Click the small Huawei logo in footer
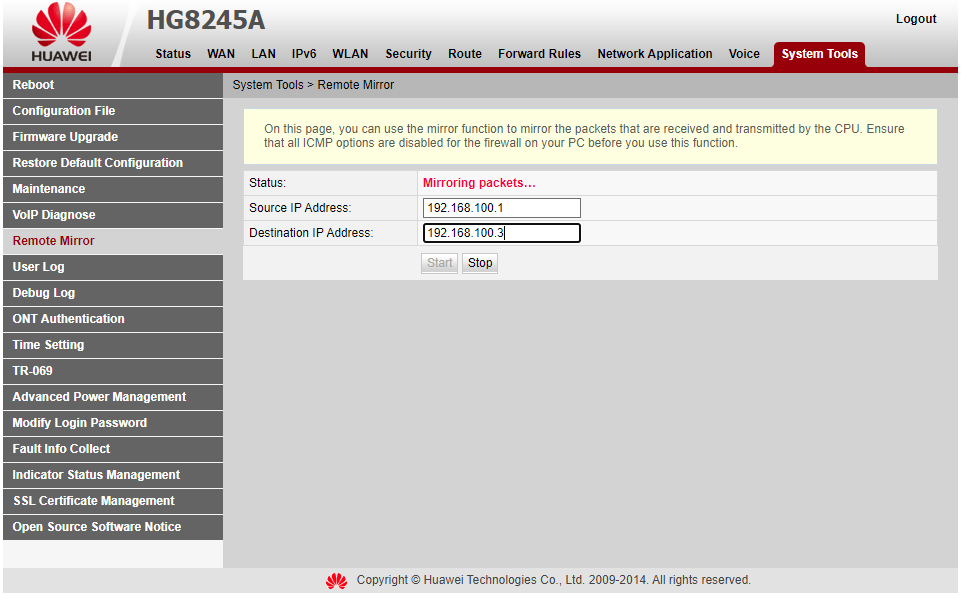The width and height of the screenshot is (962, 599). [x=336, y=581]
